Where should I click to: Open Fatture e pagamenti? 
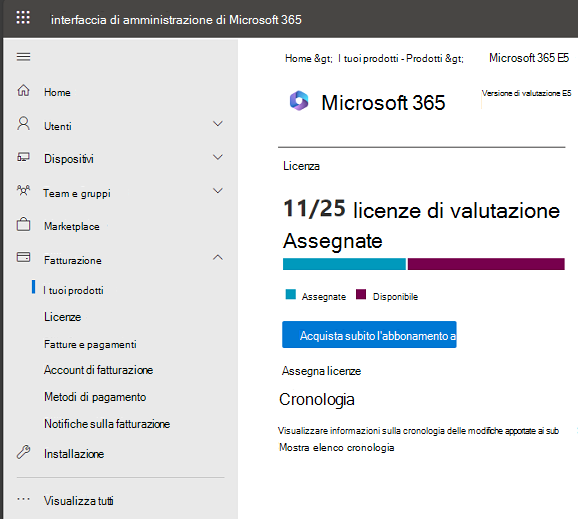click(90, 344)
